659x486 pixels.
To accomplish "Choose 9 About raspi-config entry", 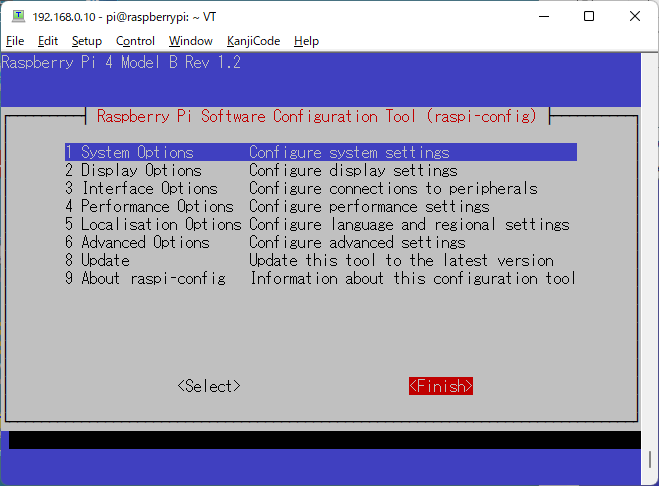I will (145, 279).
